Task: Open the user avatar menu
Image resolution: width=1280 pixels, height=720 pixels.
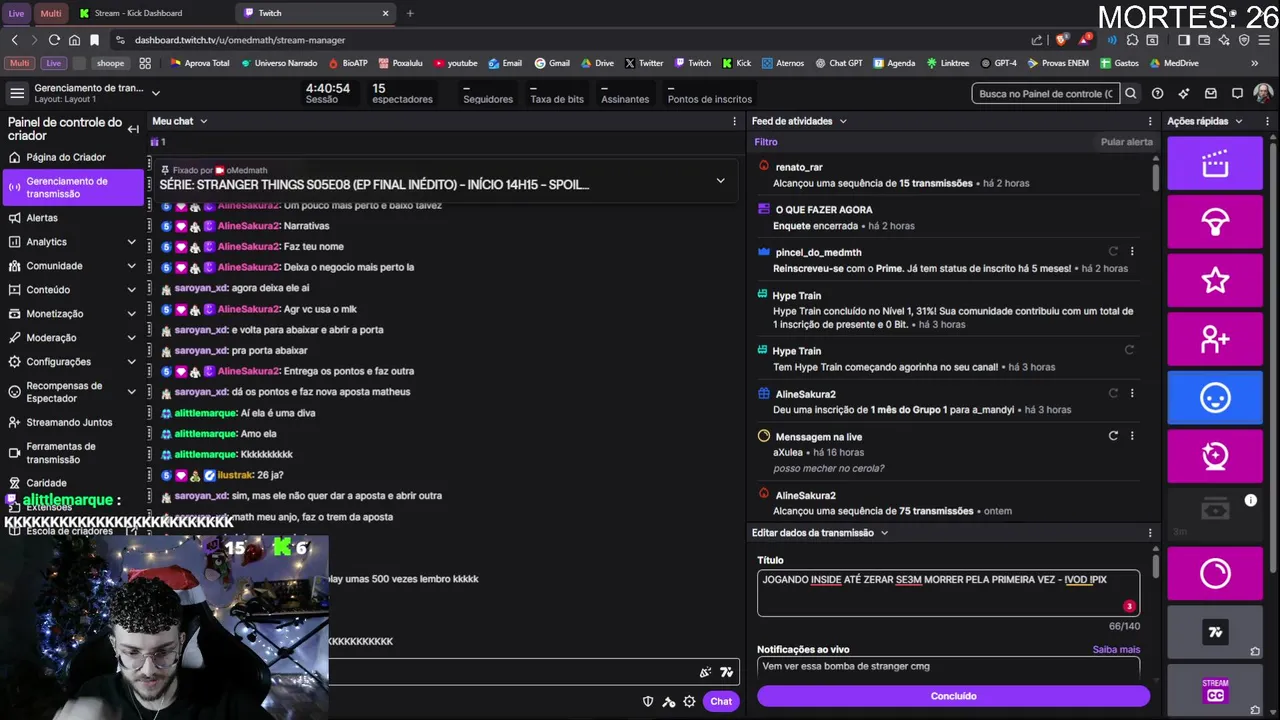Action: click(x=1263, y=93)
